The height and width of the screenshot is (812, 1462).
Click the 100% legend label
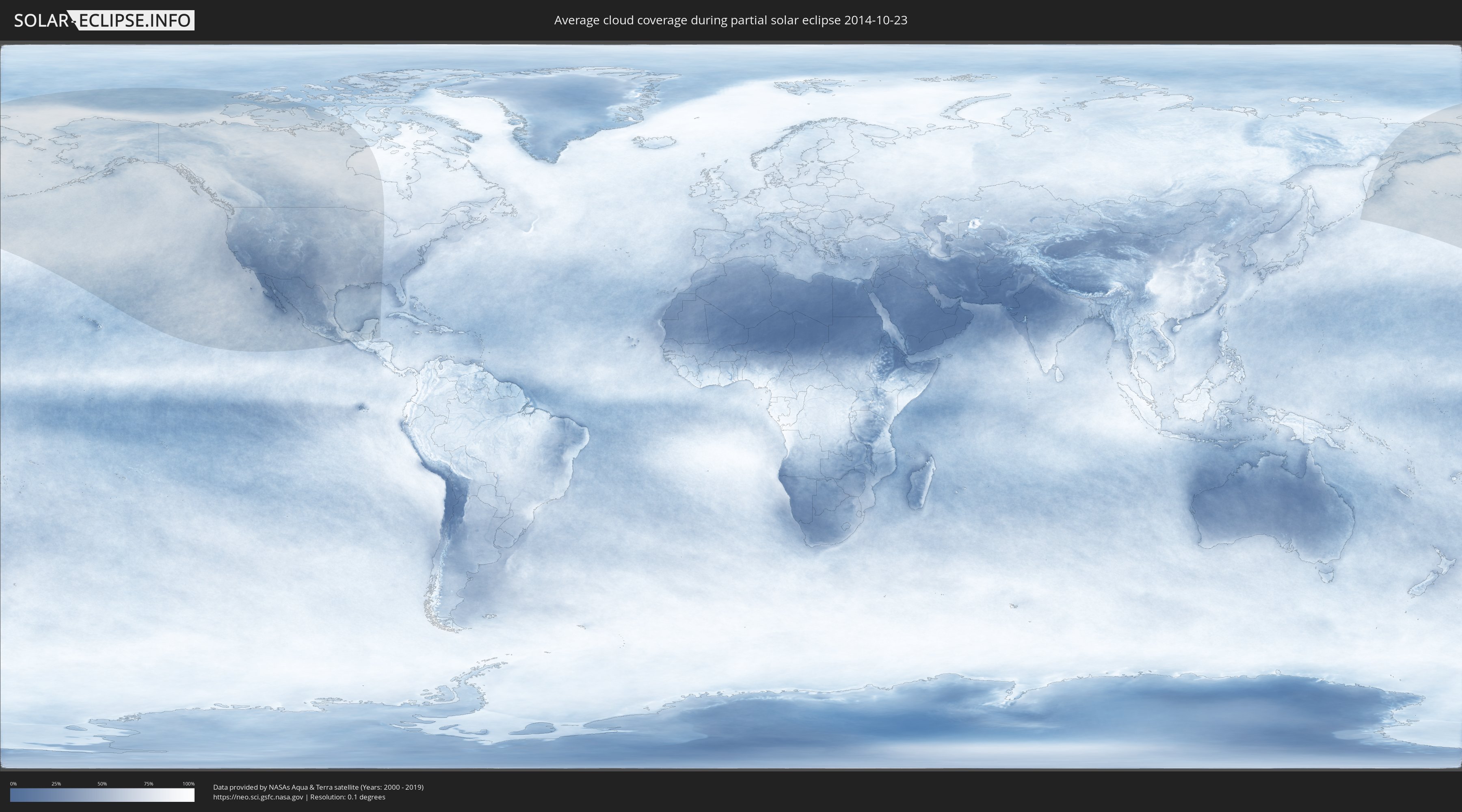pos(188,784)
